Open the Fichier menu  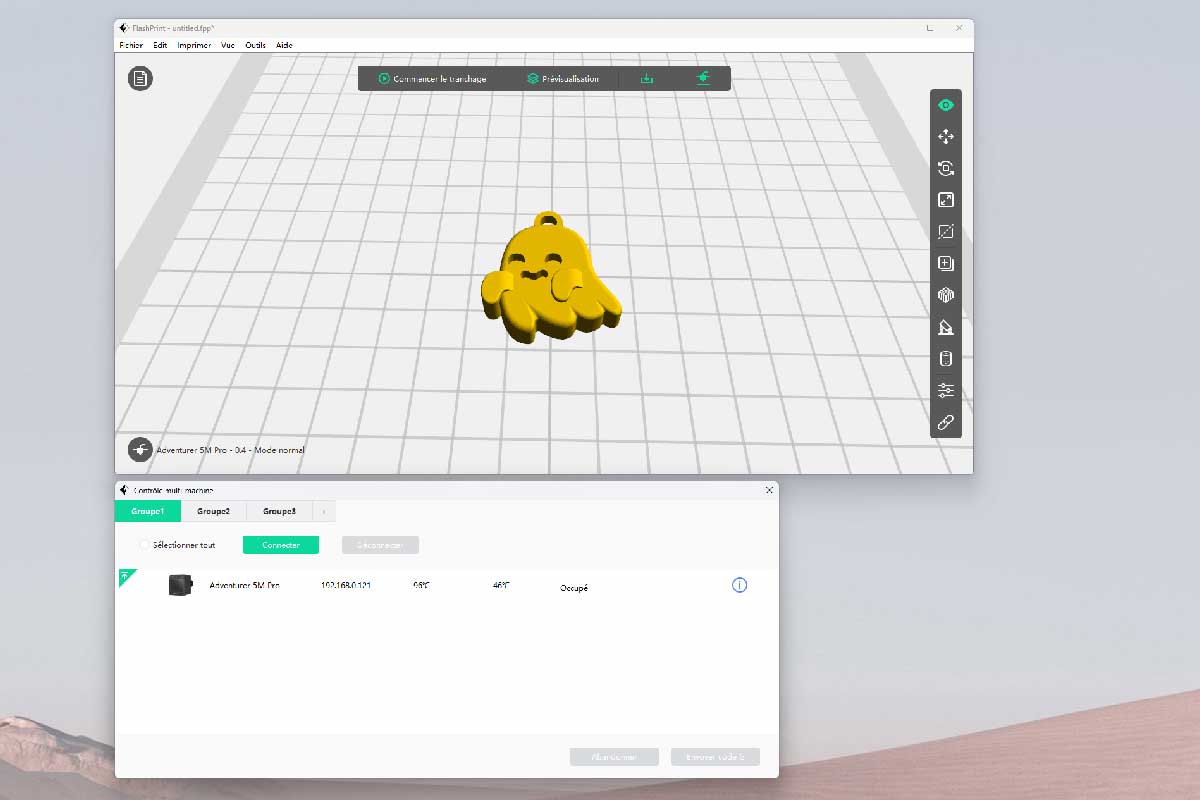tap(130, 45)
